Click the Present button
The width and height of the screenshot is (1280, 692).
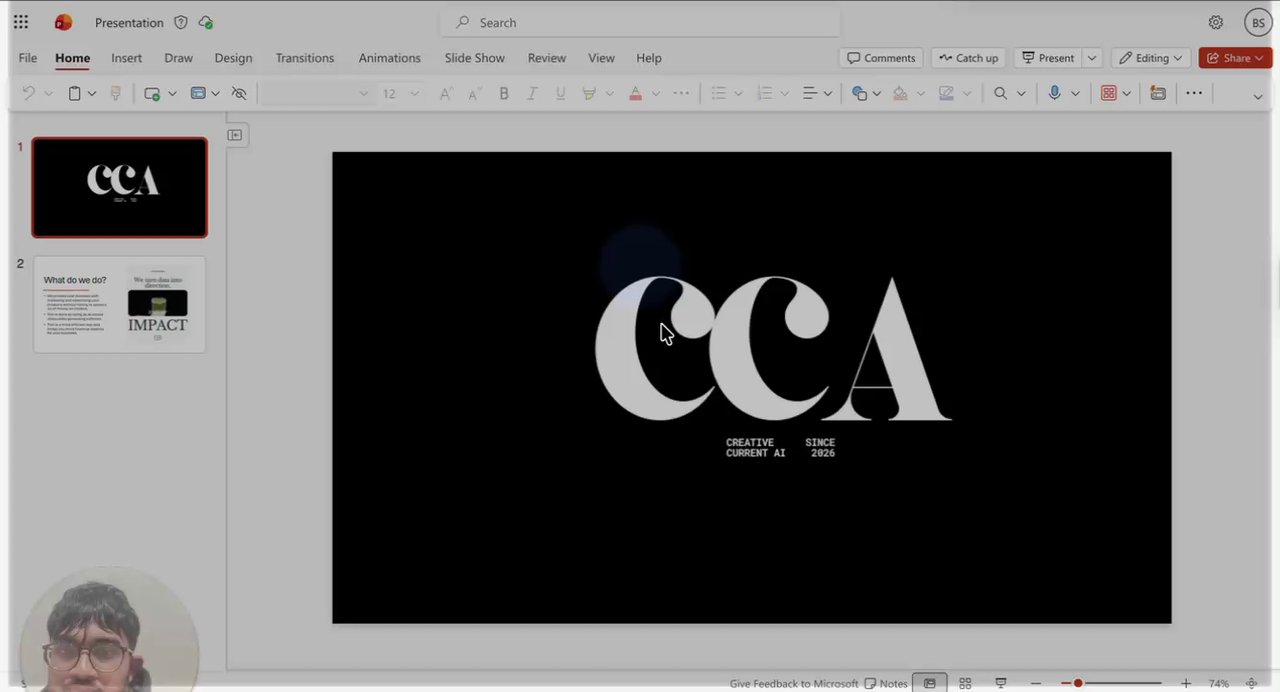click(1048, 58)
